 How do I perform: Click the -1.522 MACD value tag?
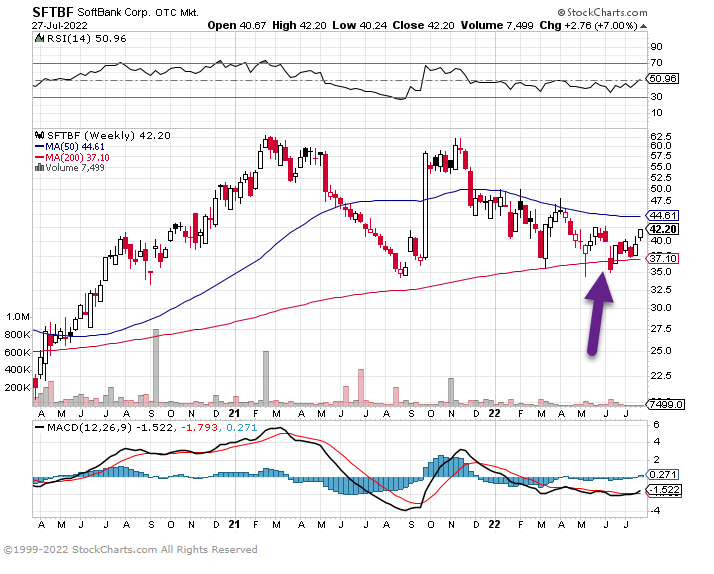(664, 490)
